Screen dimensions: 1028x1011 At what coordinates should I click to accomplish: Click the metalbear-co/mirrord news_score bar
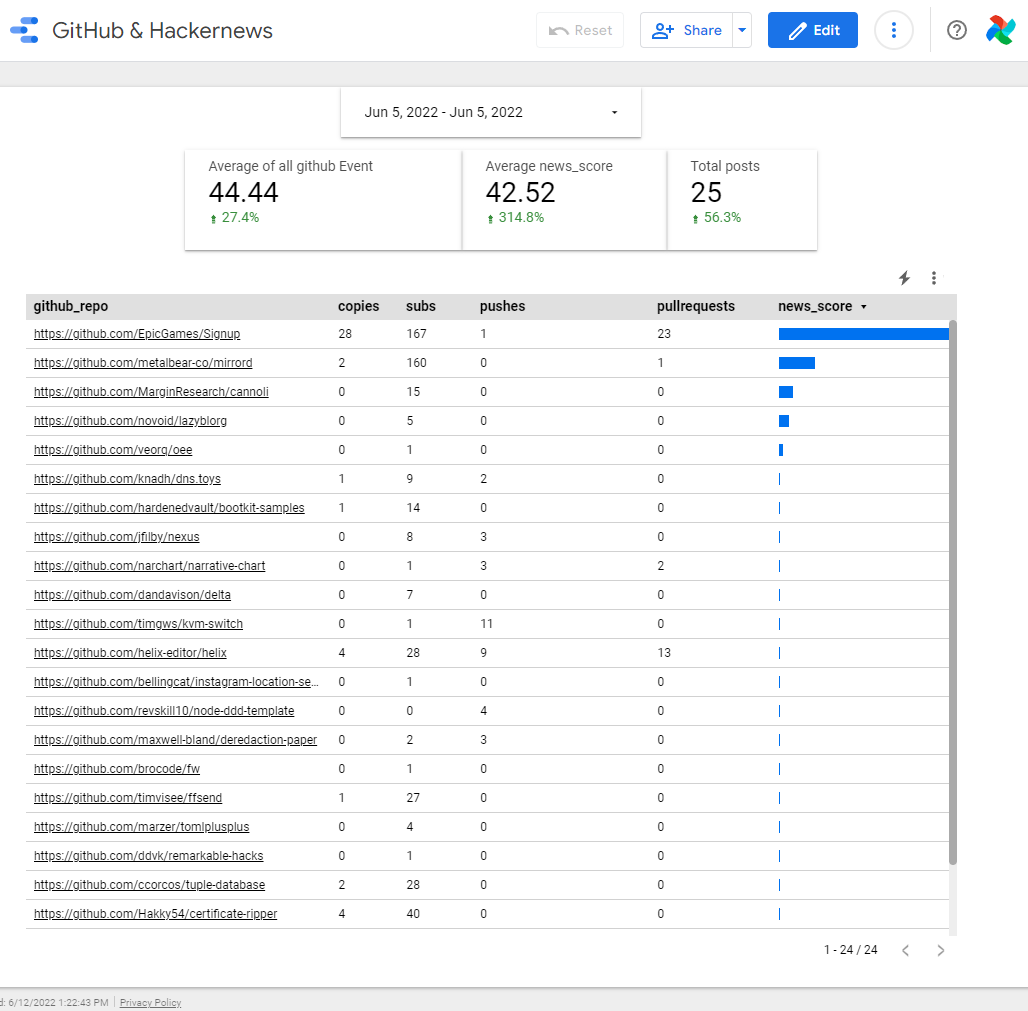(x=797, y=363)
